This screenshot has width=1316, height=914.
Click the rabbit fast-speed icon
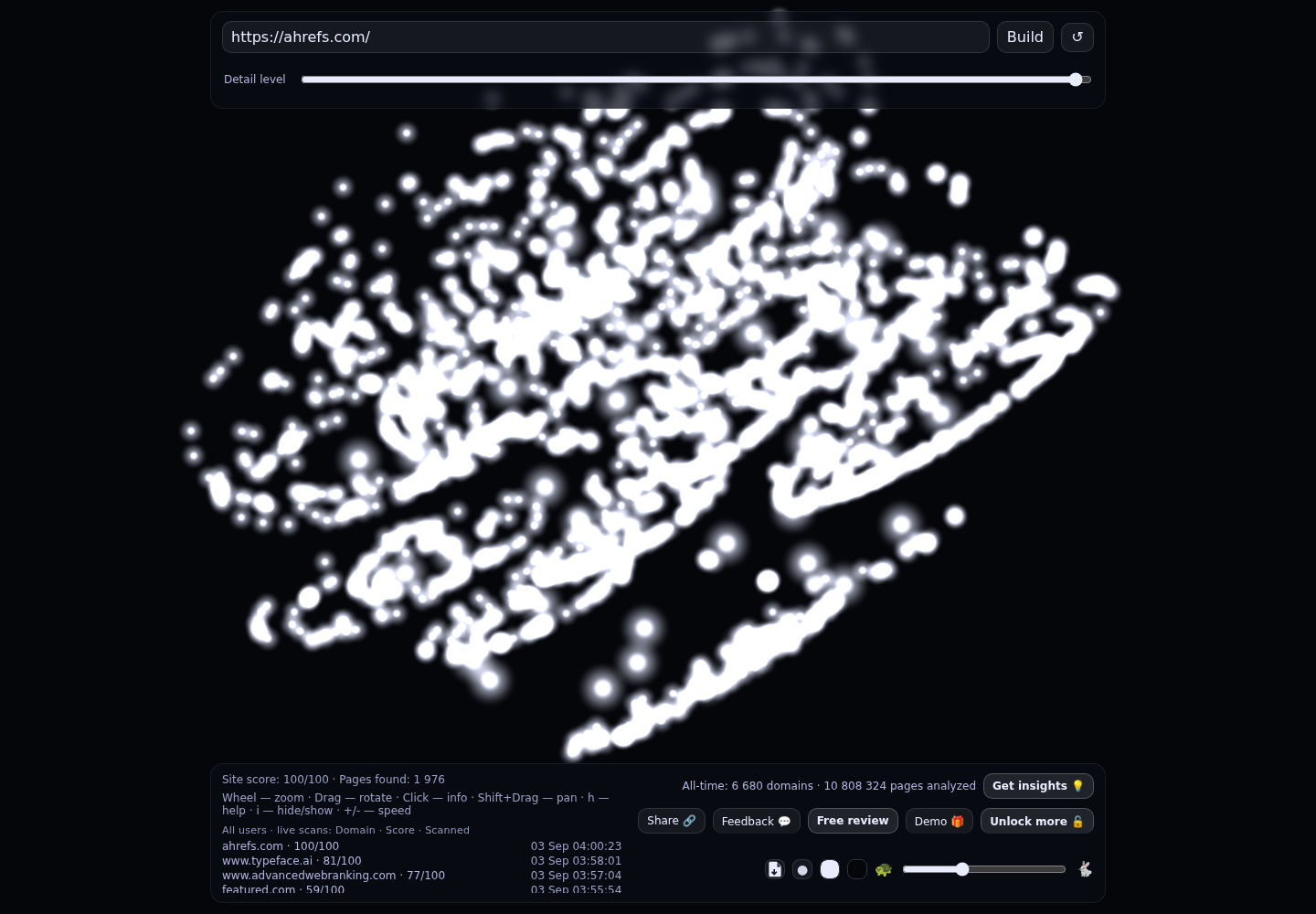(1085, 869)
